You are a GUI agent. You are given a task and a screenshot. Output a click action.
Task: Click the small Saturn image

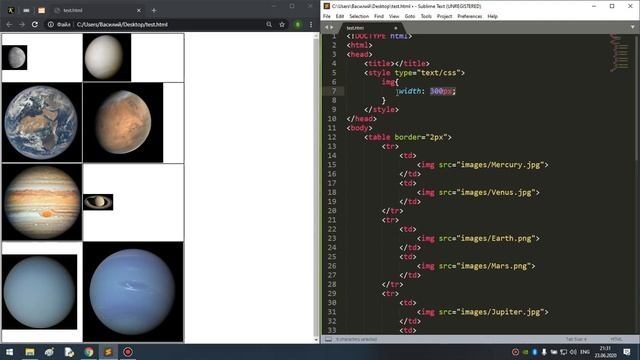(x=98, y=202)
